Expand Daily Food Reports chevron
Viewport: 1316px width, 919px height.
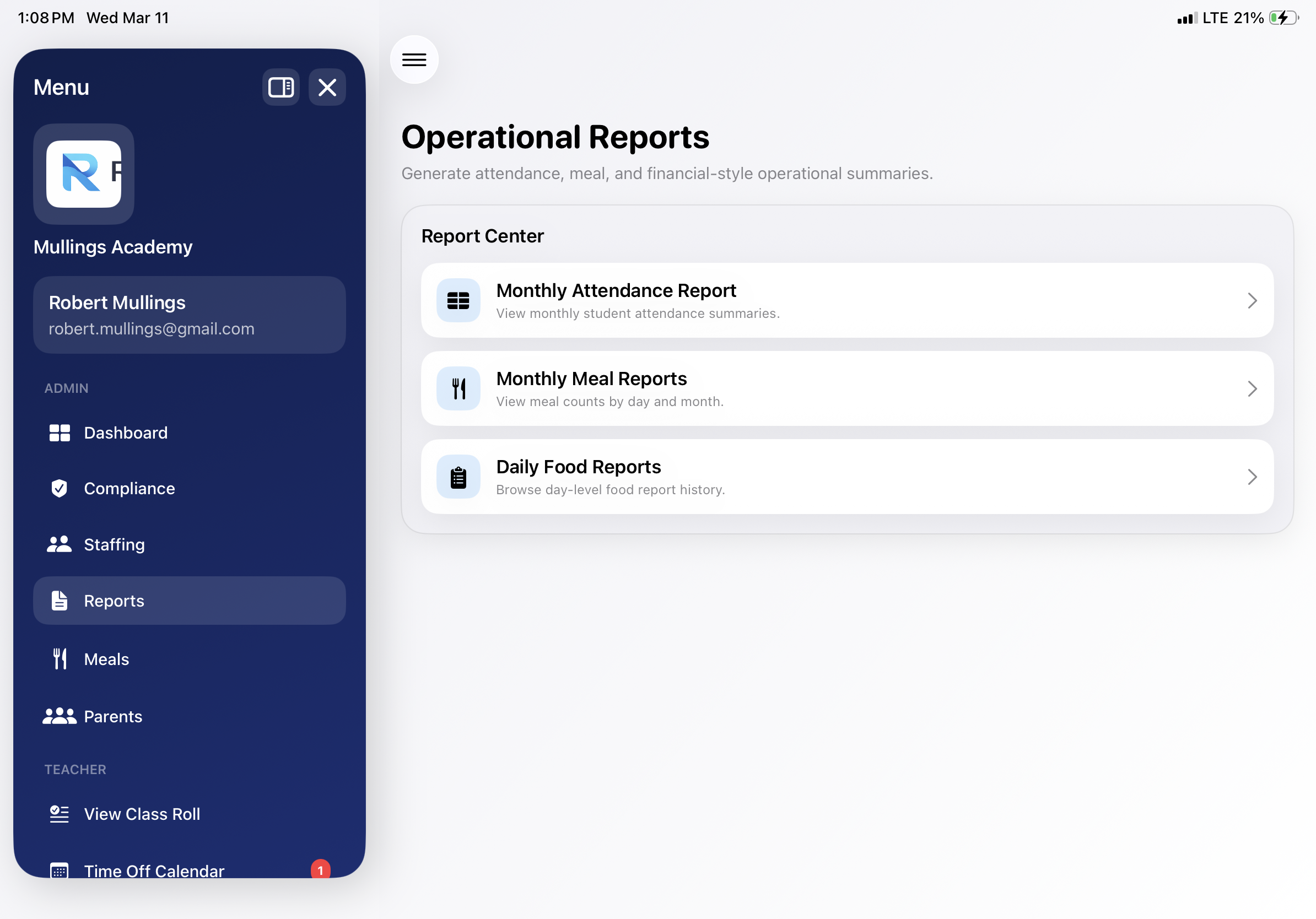point(1252,477)
